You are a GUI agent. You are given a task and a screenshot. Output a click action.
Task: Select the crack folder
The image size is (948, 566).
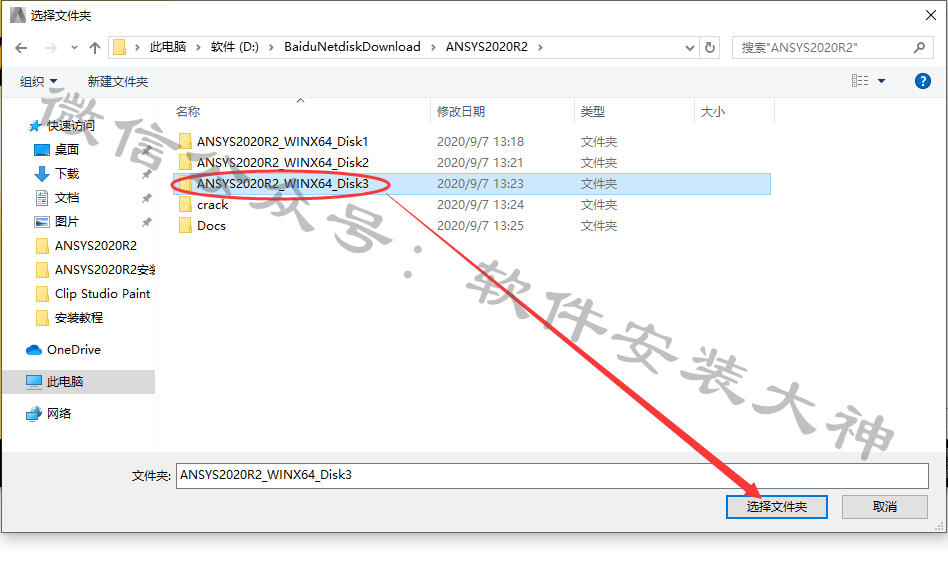[x=212, y=205]
